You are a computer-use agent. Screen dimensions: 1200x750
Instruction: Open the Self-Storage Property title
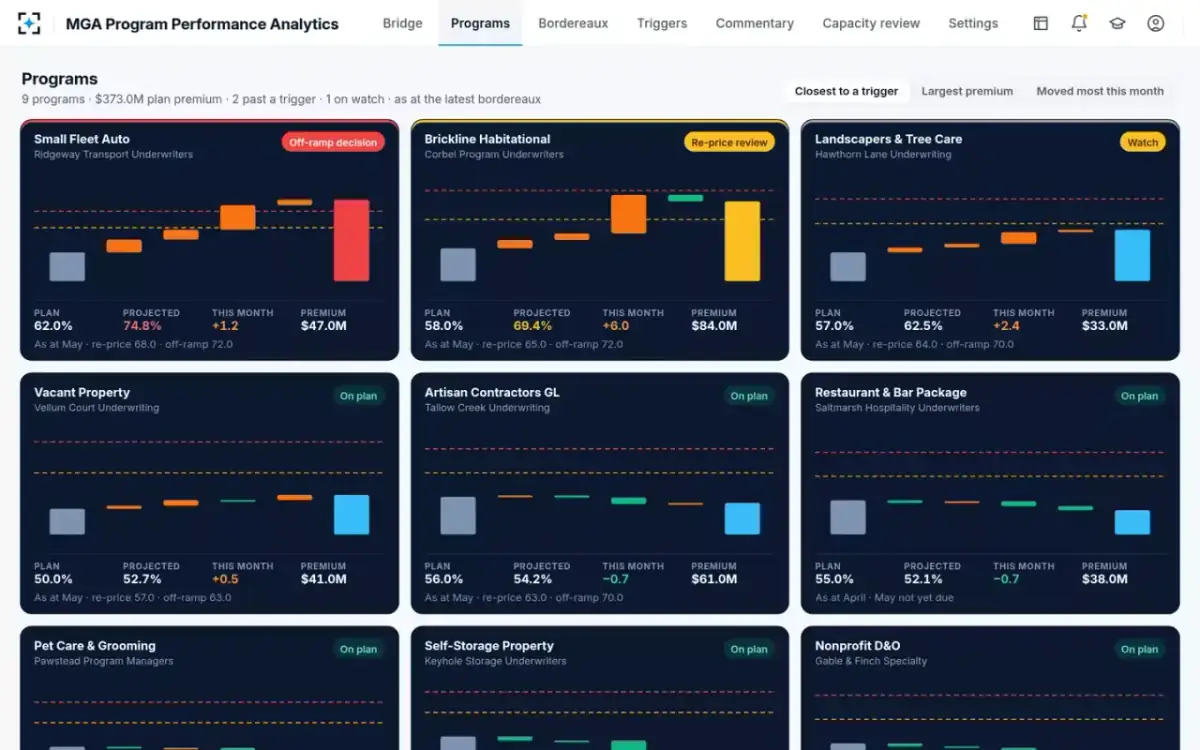coord(489,646)
